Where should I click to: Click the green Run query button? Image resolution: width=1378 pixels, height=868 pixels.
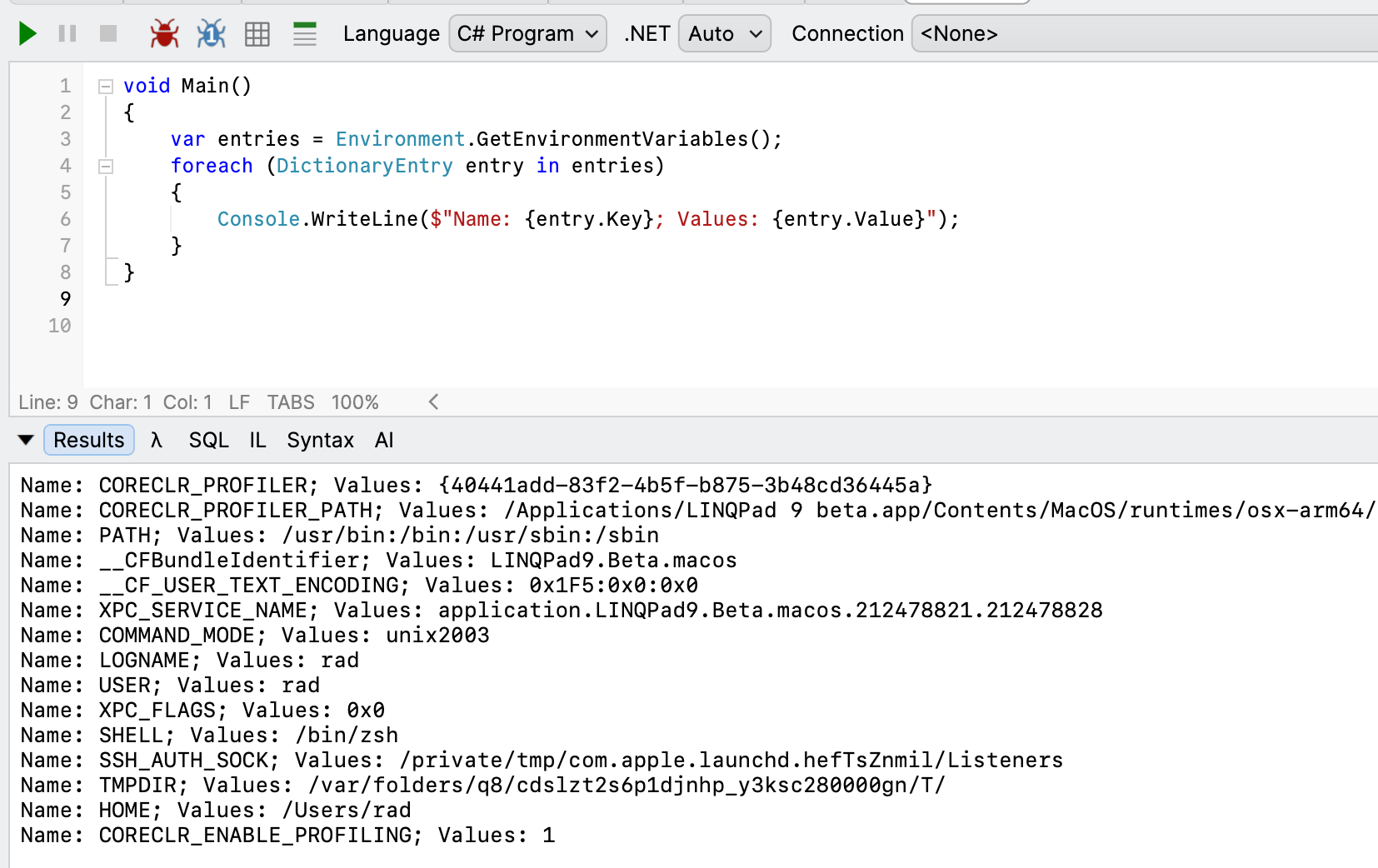pyautogui.click(x=27, y=34)
